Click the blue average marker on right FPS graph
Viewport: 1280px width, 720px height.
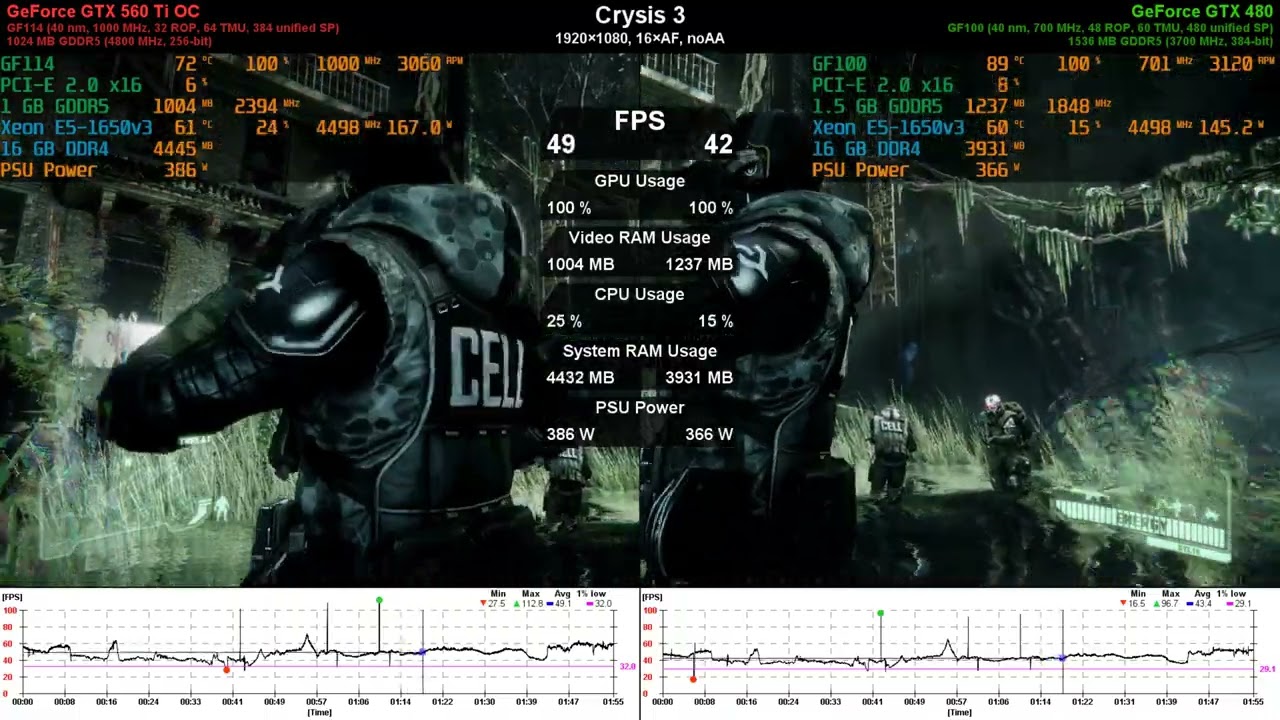click(x=1061, y=658)
